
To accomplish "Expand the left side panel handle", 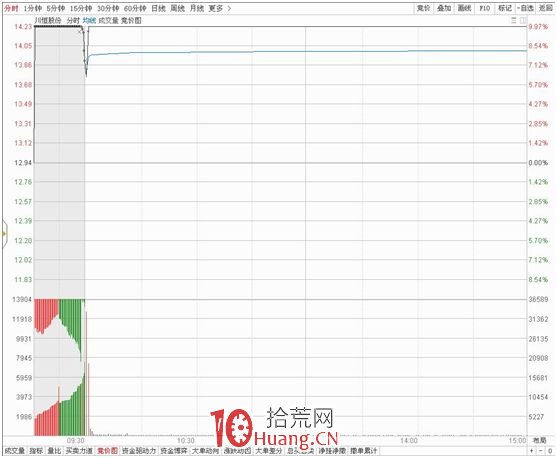I will pyautogui.click(x=5, y=233).
